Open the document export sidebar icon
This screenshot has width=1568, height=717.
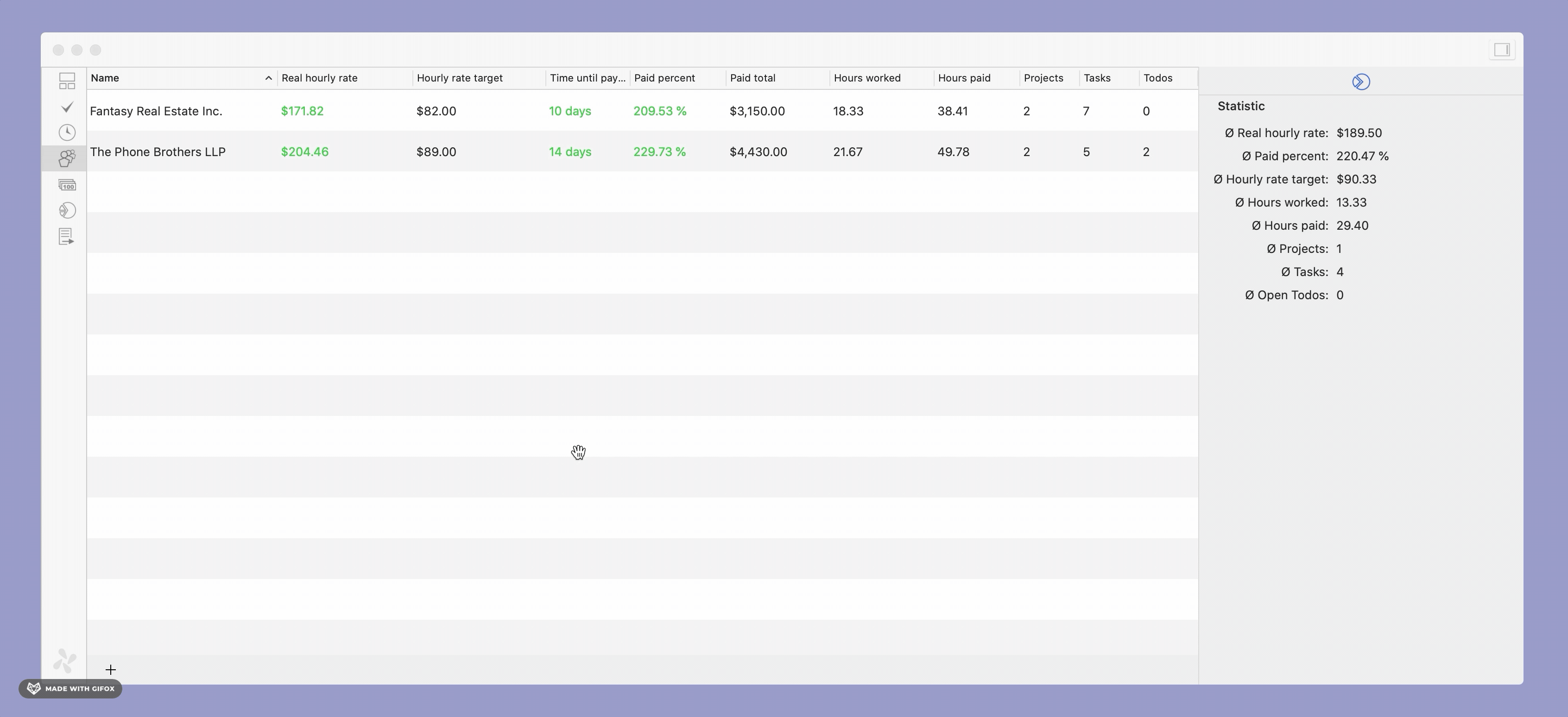[67, 236]
